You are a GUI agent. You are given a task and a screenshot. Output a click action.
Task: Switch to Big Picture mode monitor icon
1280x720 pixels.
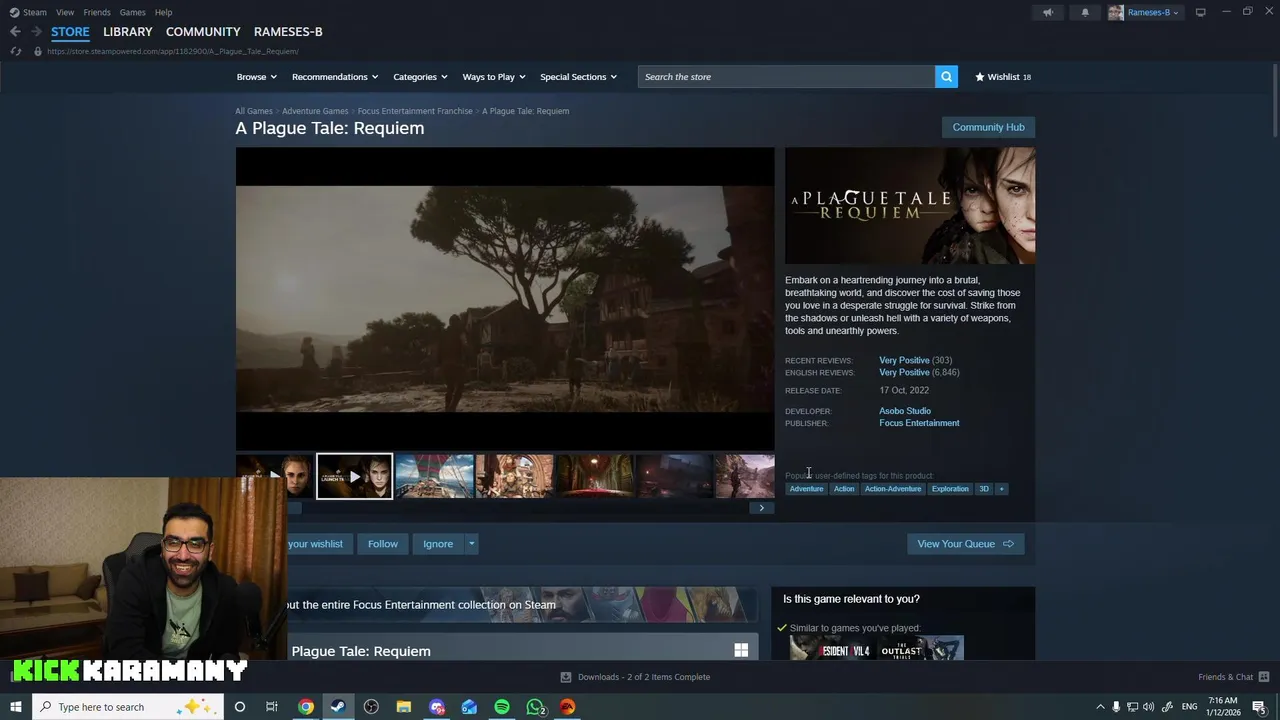(x=1200, y=12)
